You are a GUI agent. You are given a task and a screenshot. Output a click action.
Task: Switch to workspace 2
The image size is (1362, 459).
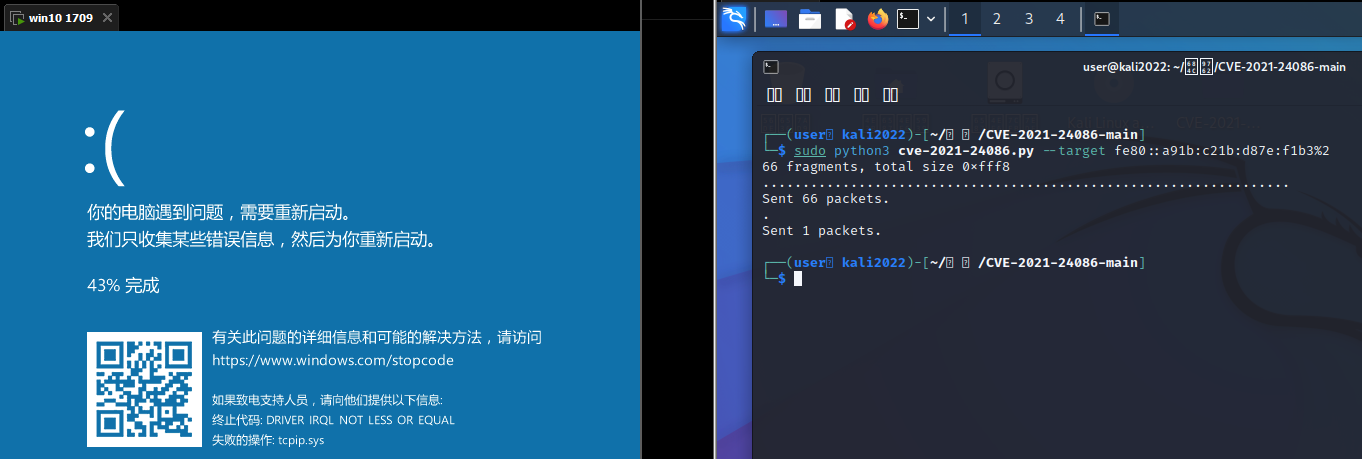[997, 18]
